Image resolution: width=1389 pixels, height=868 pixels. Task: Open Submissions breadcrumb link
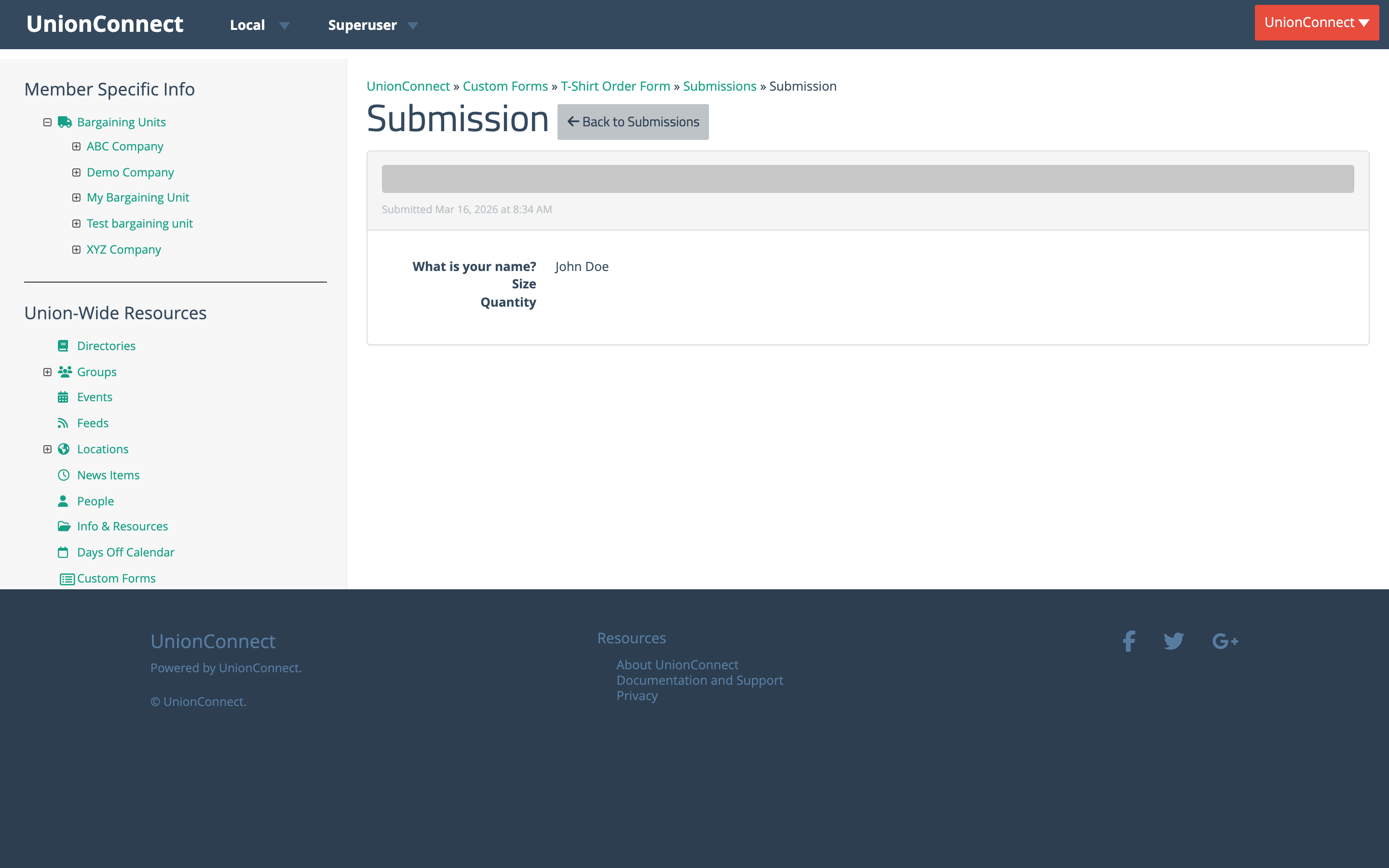pos(720,86)
